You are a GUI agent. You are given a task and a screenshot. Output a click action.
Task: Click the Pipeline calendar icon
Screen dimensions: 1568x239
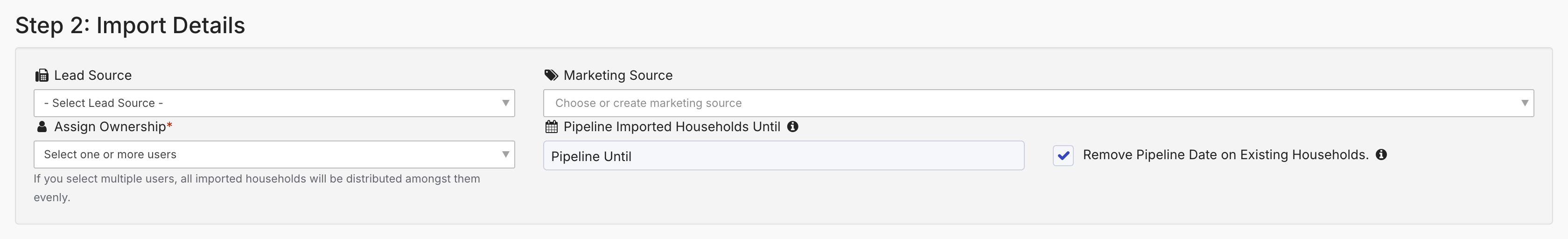[551, 127]
